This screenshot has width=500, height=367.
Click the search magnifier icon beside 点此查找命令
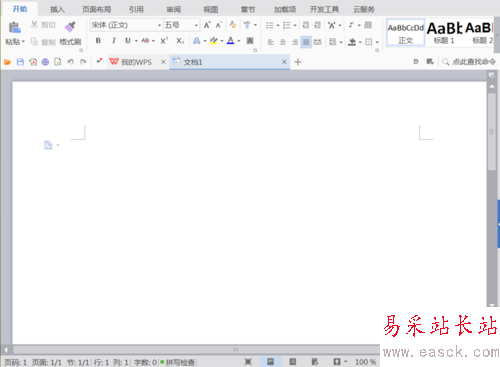(x=445, y=62)
